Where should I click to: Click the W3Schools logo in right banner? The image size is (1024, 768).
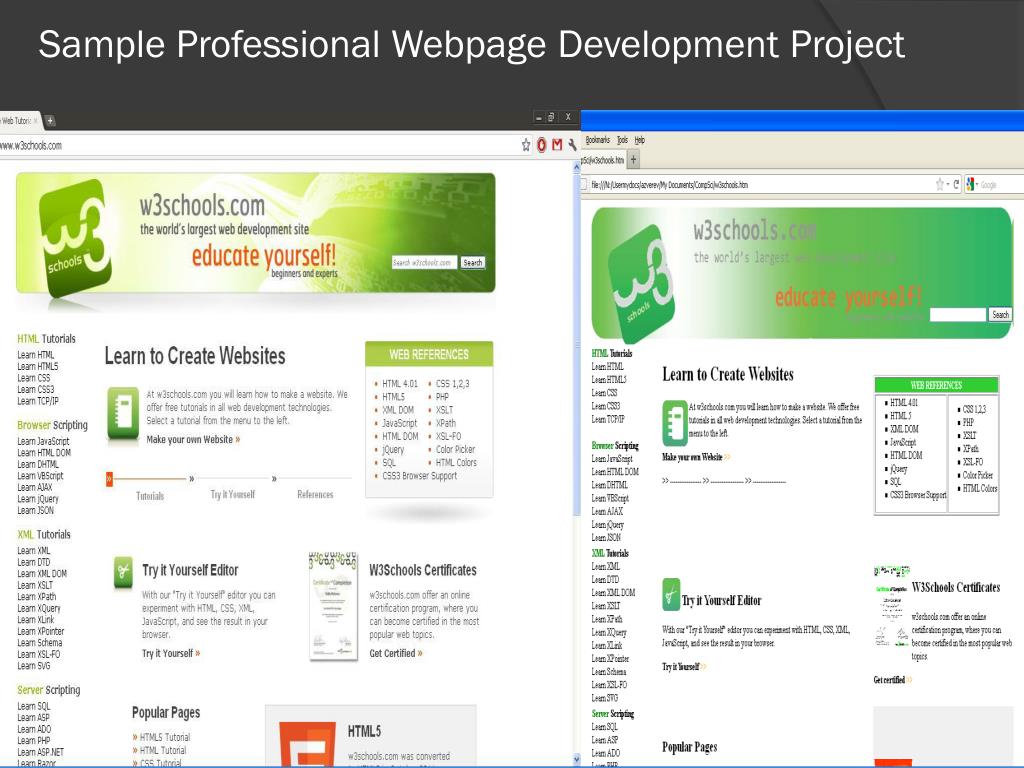click(x=640, y=282)
